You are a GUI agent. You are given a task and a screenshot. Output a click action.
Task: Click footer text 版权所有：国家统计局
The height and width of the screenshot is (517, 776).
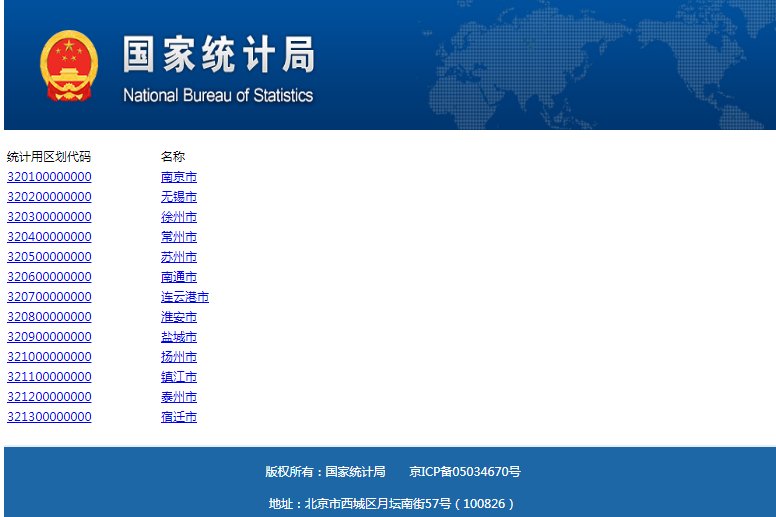coord(325,471)
